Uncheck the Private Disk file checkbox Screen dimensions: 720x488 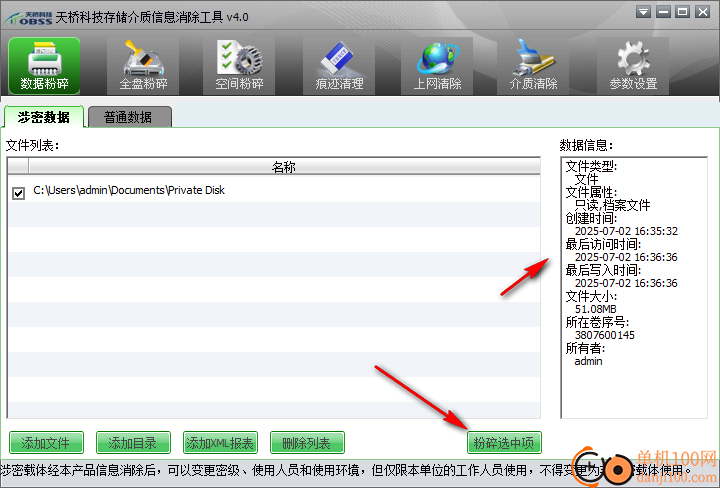18,193
